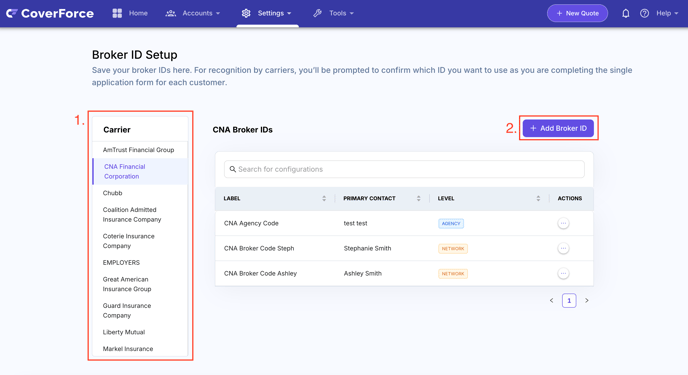Click NETWORK badge in Ashley Smith row
688x375 pixels.
453,274
